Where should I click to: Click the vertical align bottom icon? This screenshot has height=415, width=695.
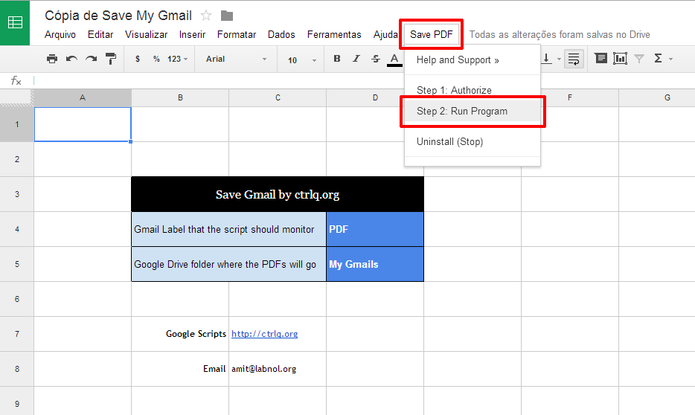(x=547, y=59)
